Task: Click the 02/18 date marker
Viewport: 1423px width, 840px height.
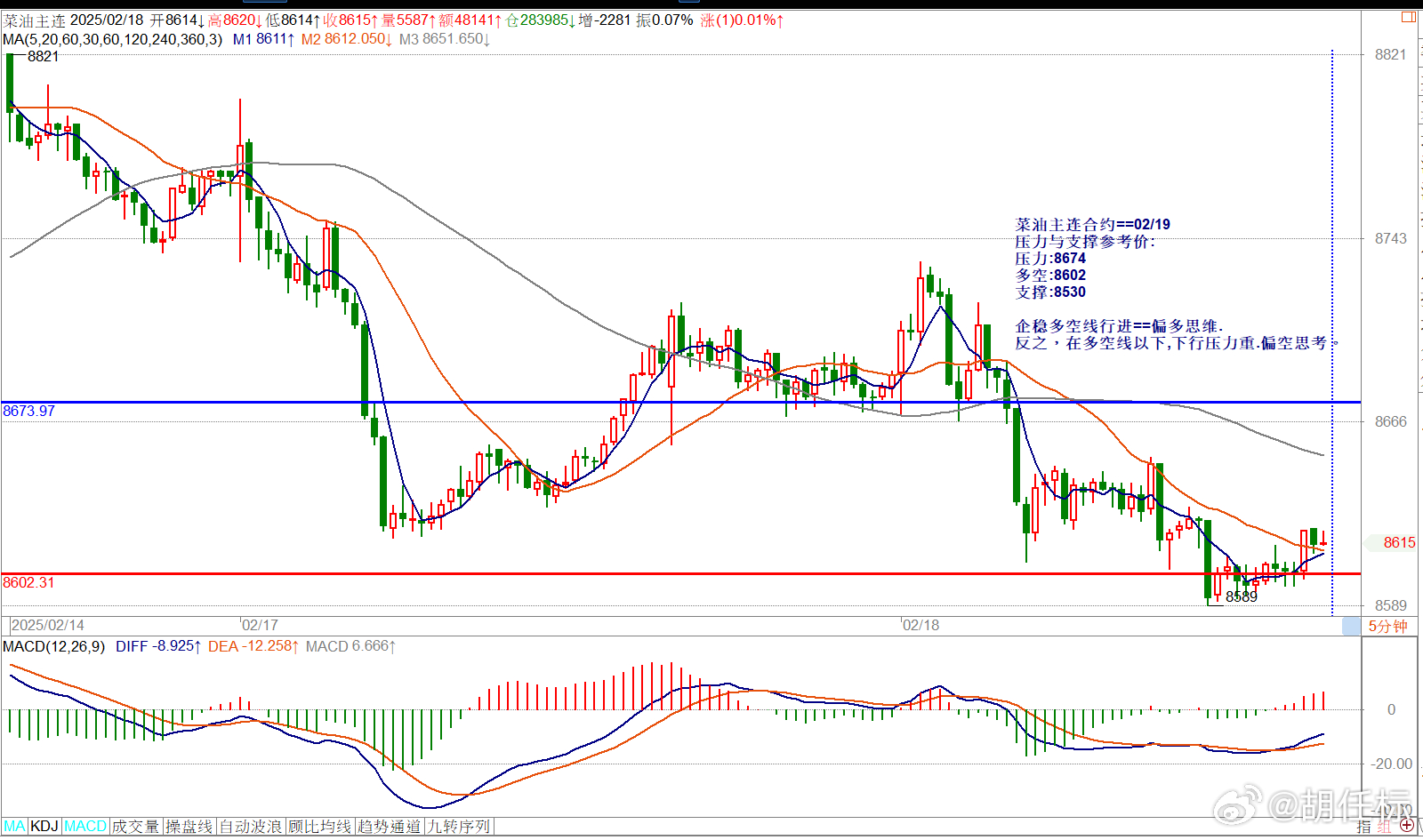Action: [921, 625]
